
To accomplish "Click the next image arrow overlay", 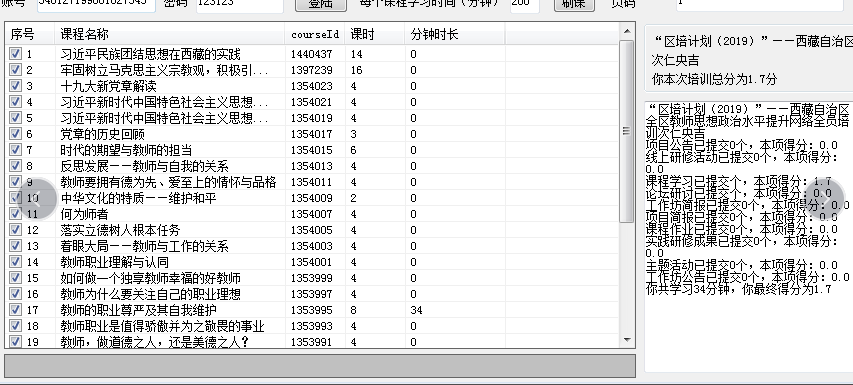I will 825,198.
